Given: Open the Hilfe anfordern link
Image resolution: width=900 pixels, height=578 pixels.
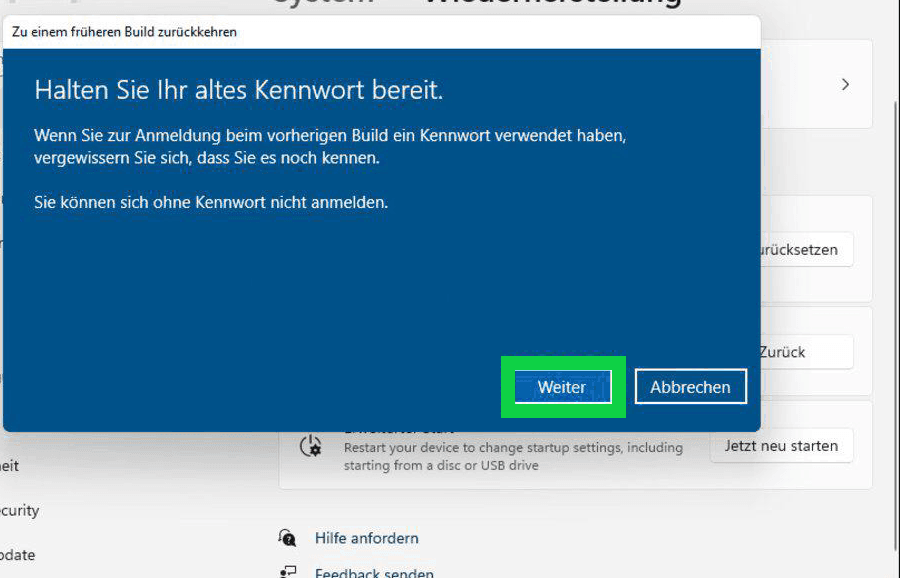Looking at the screenshot, I should 366,538.
